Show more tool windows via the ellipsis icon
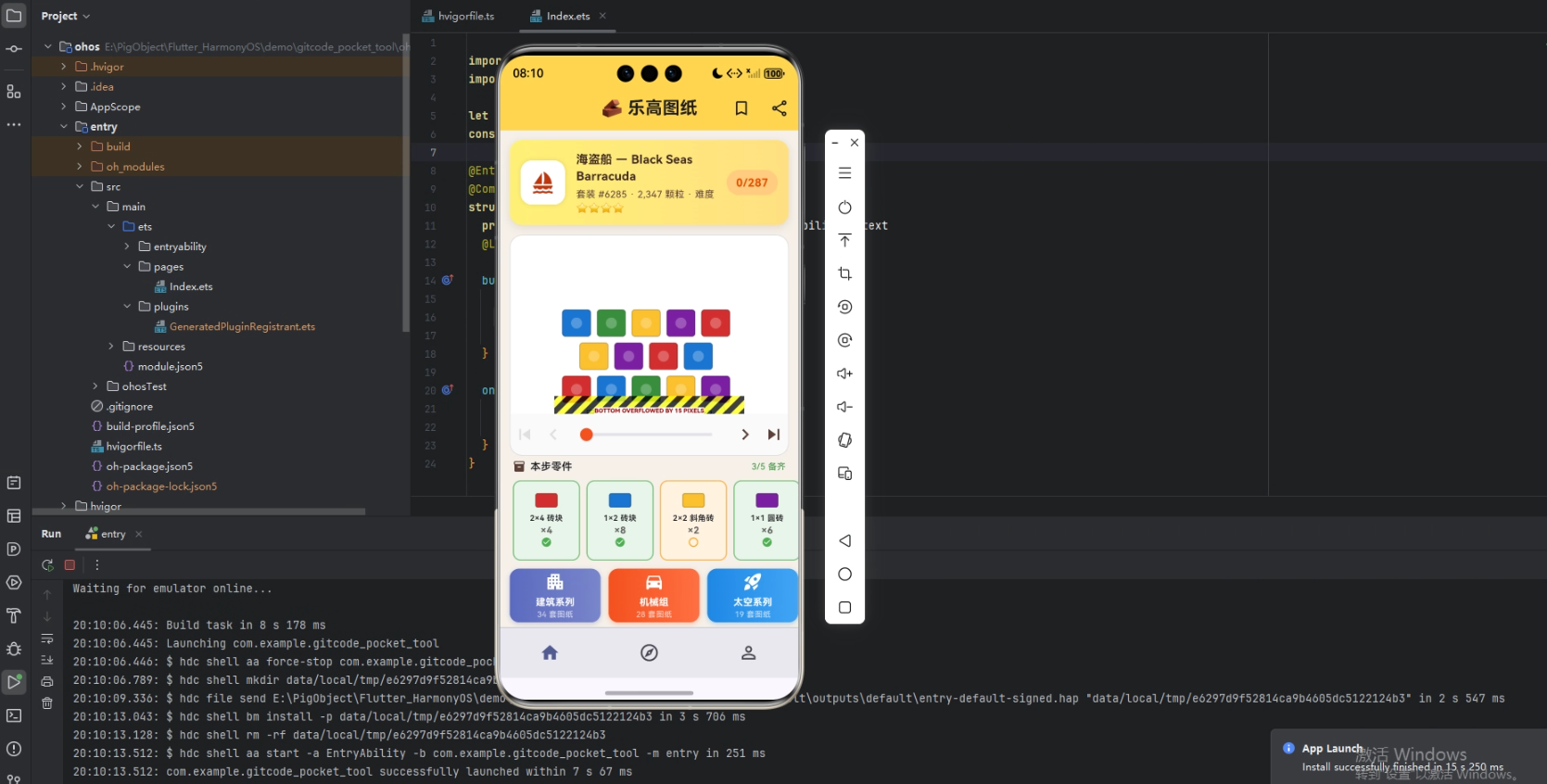Viewport: 1547px width, 784px height. point(14,124)
